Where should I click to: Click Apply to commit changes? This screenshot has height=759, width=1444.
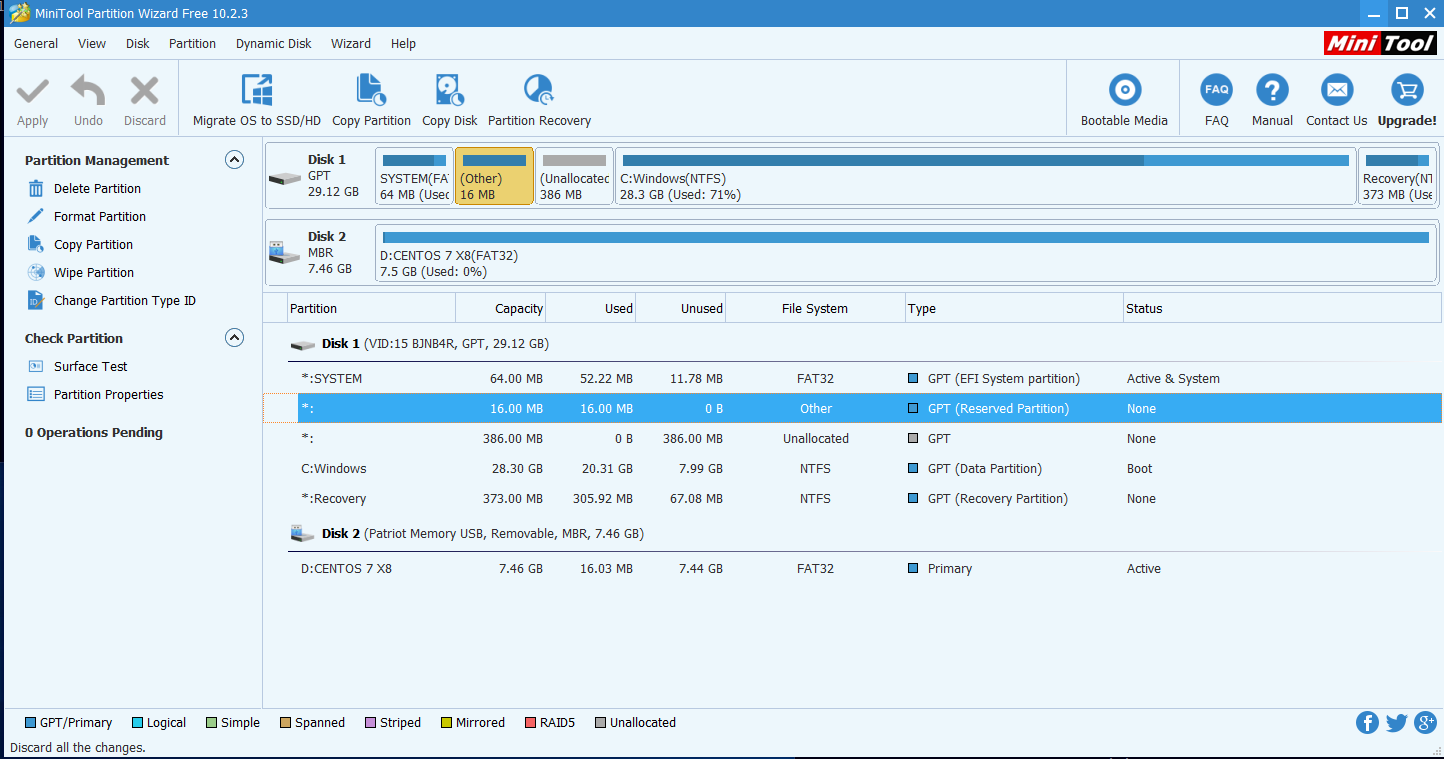32,97
